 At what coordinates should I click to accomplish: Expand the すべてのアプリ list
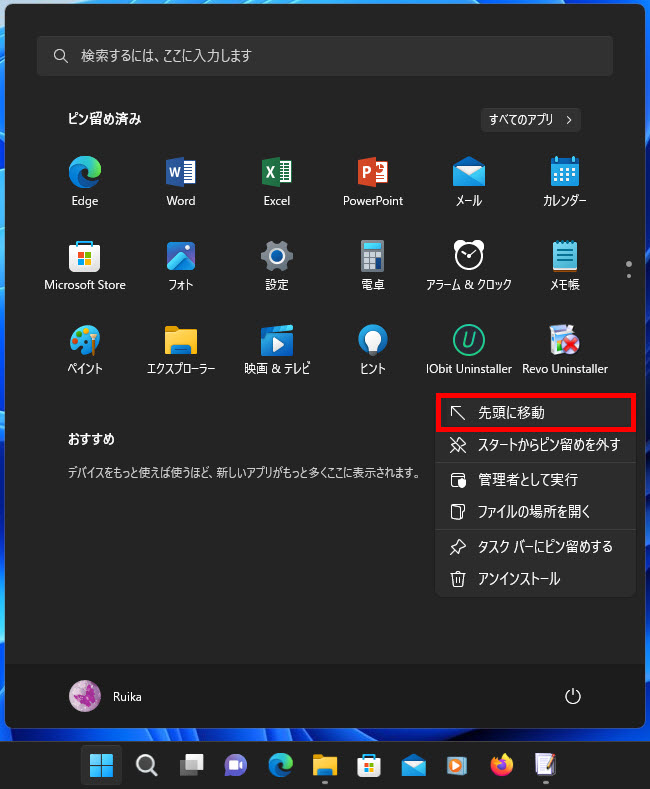(x=530, y=120)
